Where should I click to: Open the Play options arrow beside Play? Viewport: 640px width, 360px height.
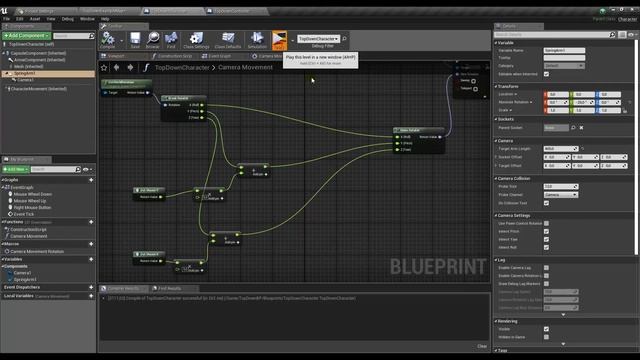292,40
